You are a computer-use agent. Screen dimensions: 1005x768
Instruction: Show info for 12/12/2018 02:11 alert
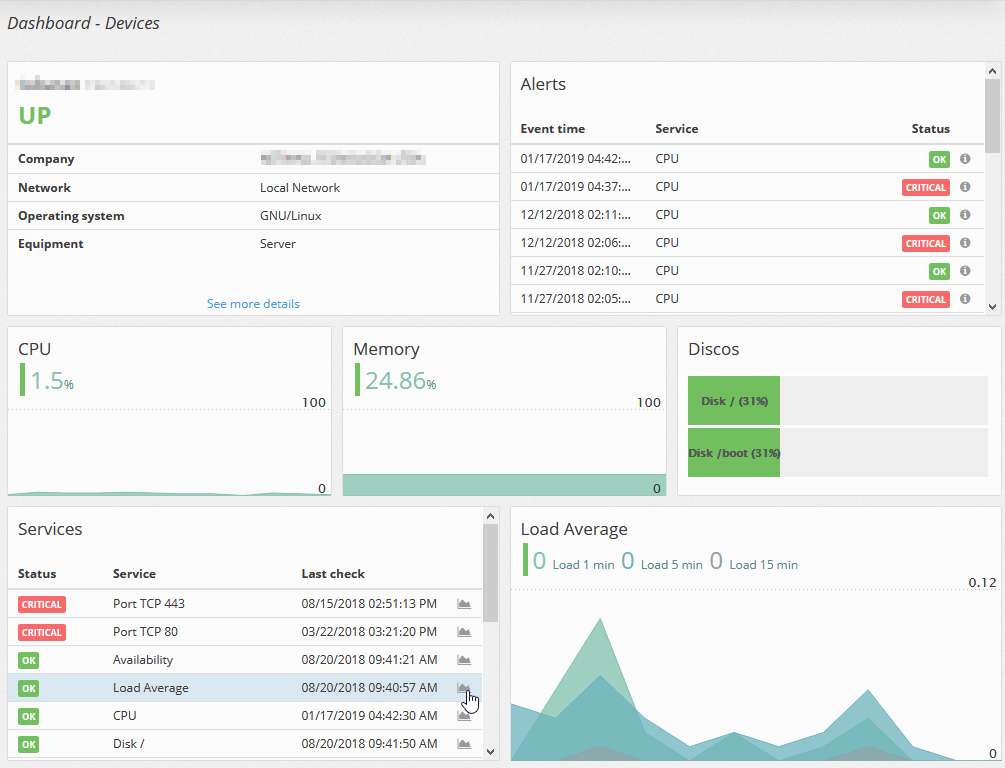[965, 215]
